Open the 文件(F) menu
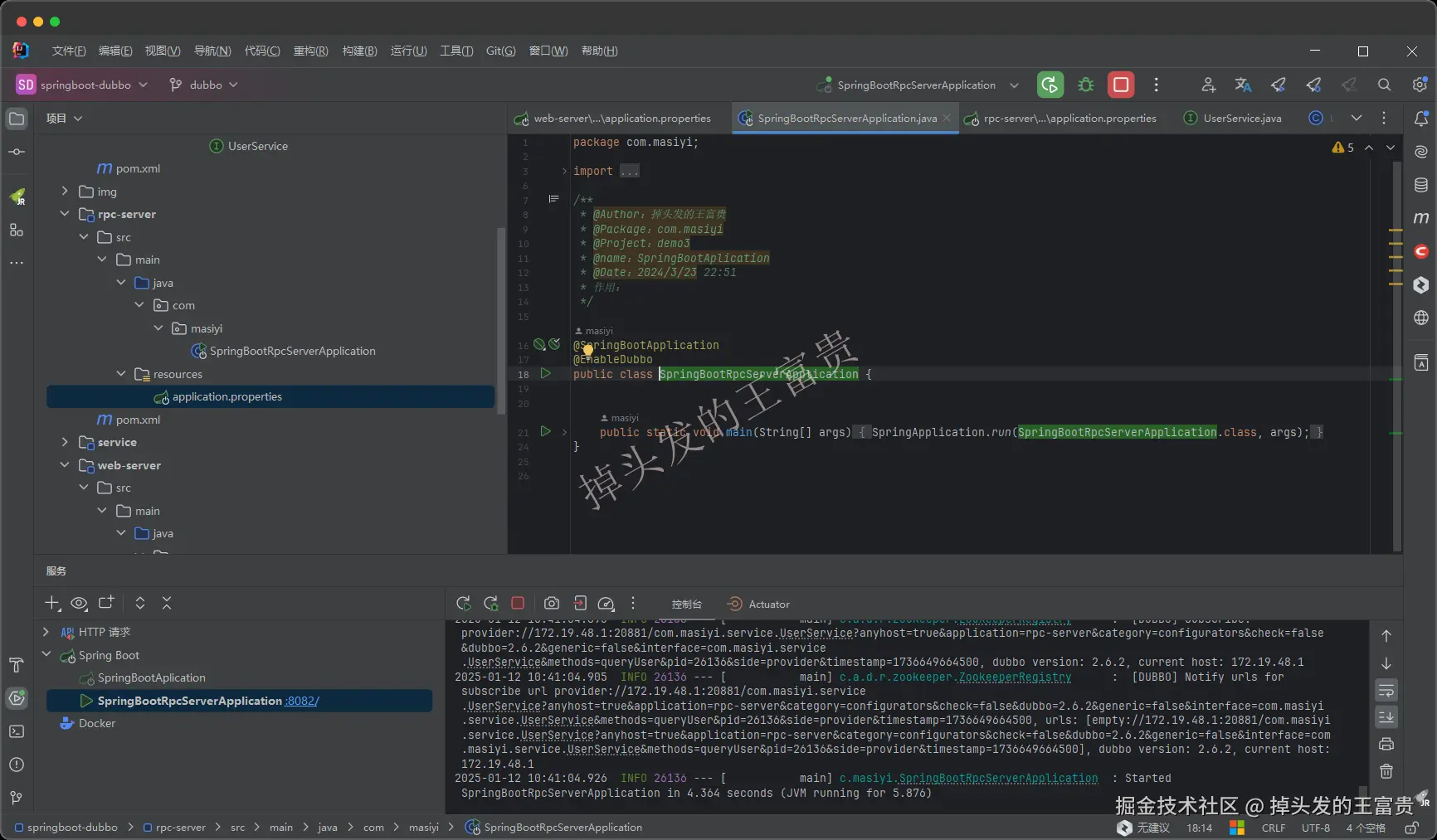This screenshot has height=840, width=1437. (69, 51)
